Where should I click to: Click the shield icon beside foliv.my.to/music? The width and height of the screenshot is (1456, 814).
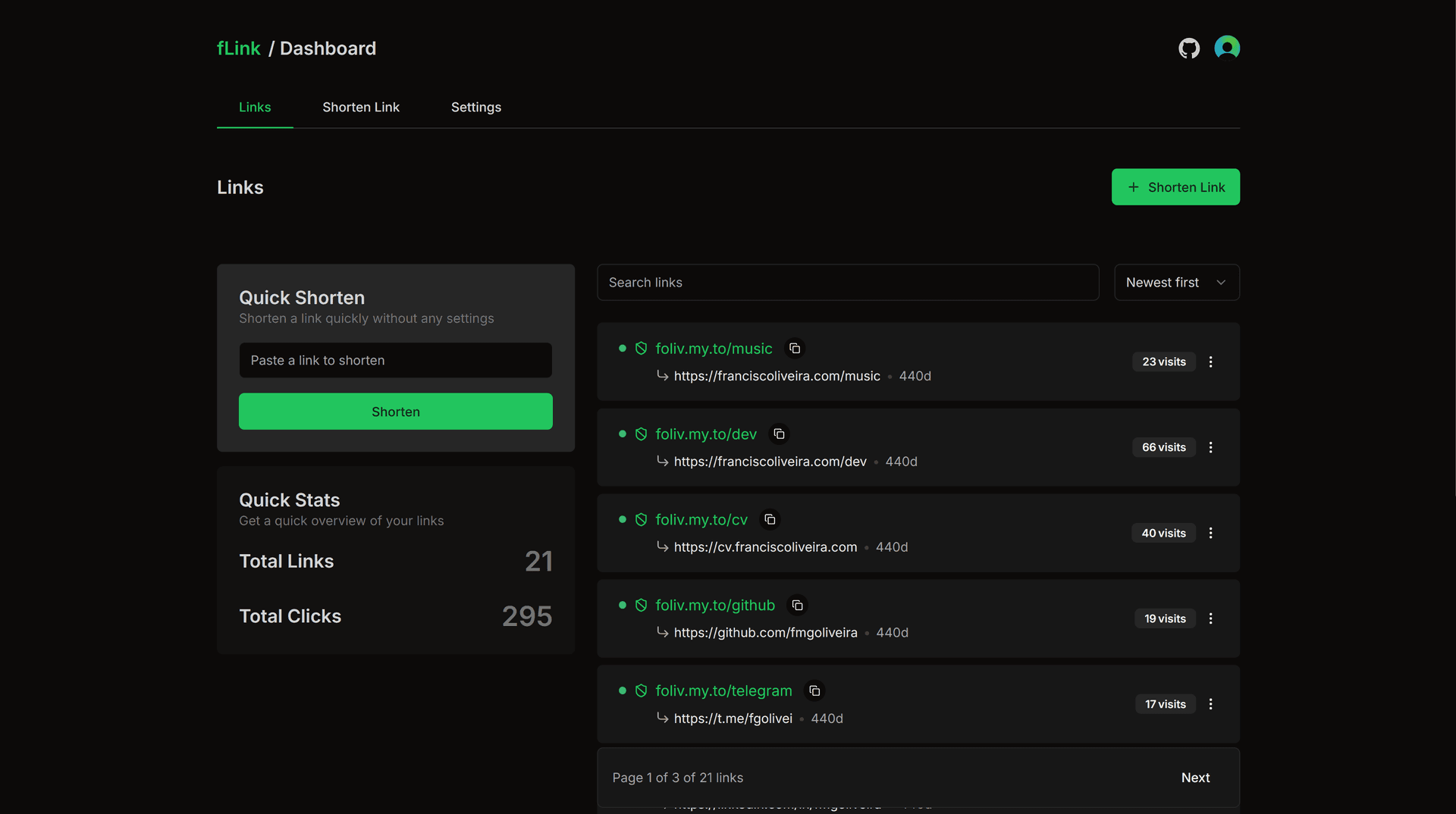pos(641,348)
